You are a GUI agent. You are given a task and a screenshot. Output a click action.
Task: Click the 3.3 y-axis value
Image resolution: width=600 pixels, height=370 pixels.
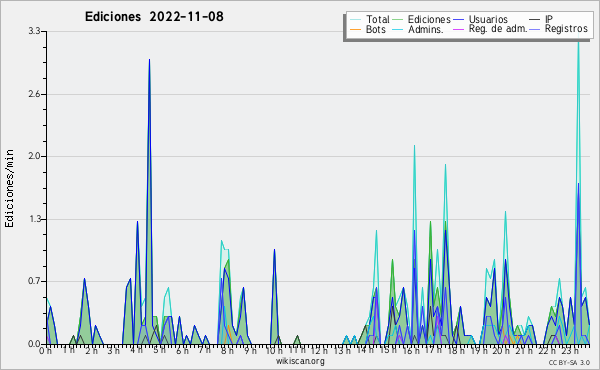[34, 31]
